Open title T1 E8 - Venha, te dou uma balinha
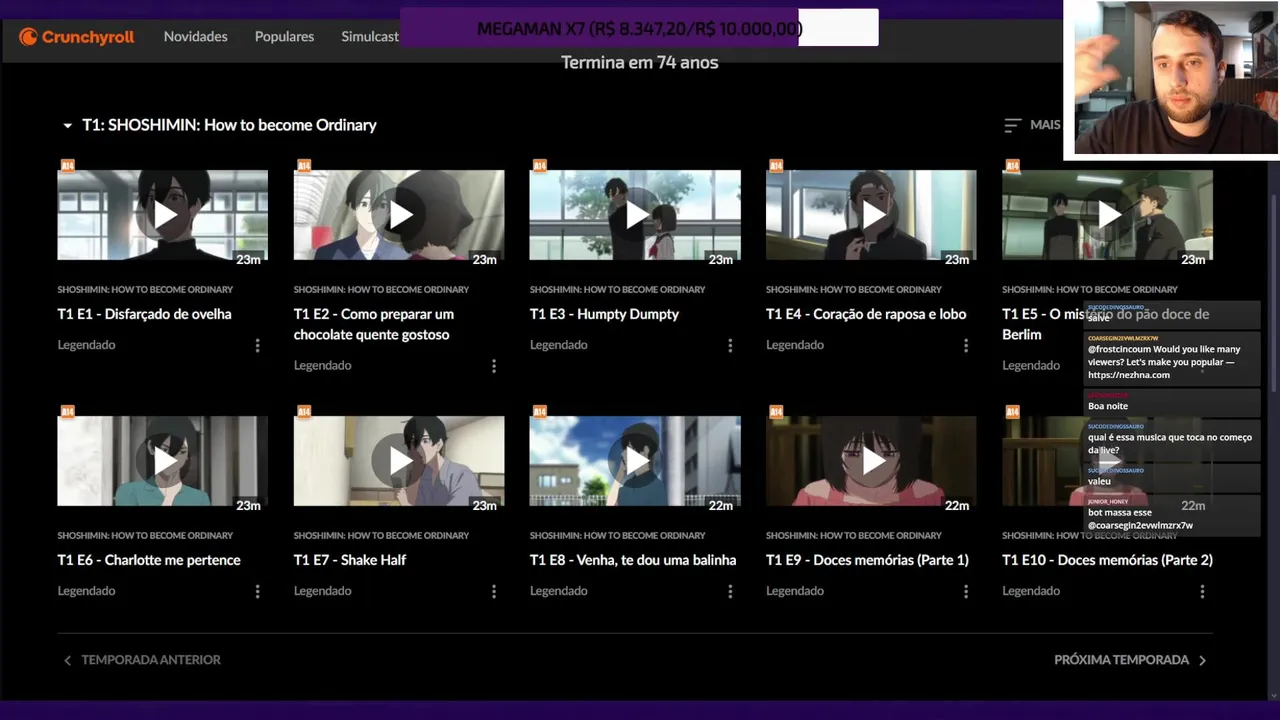The height and width of the screenshot is (720, 1280). tap(633, 560)
